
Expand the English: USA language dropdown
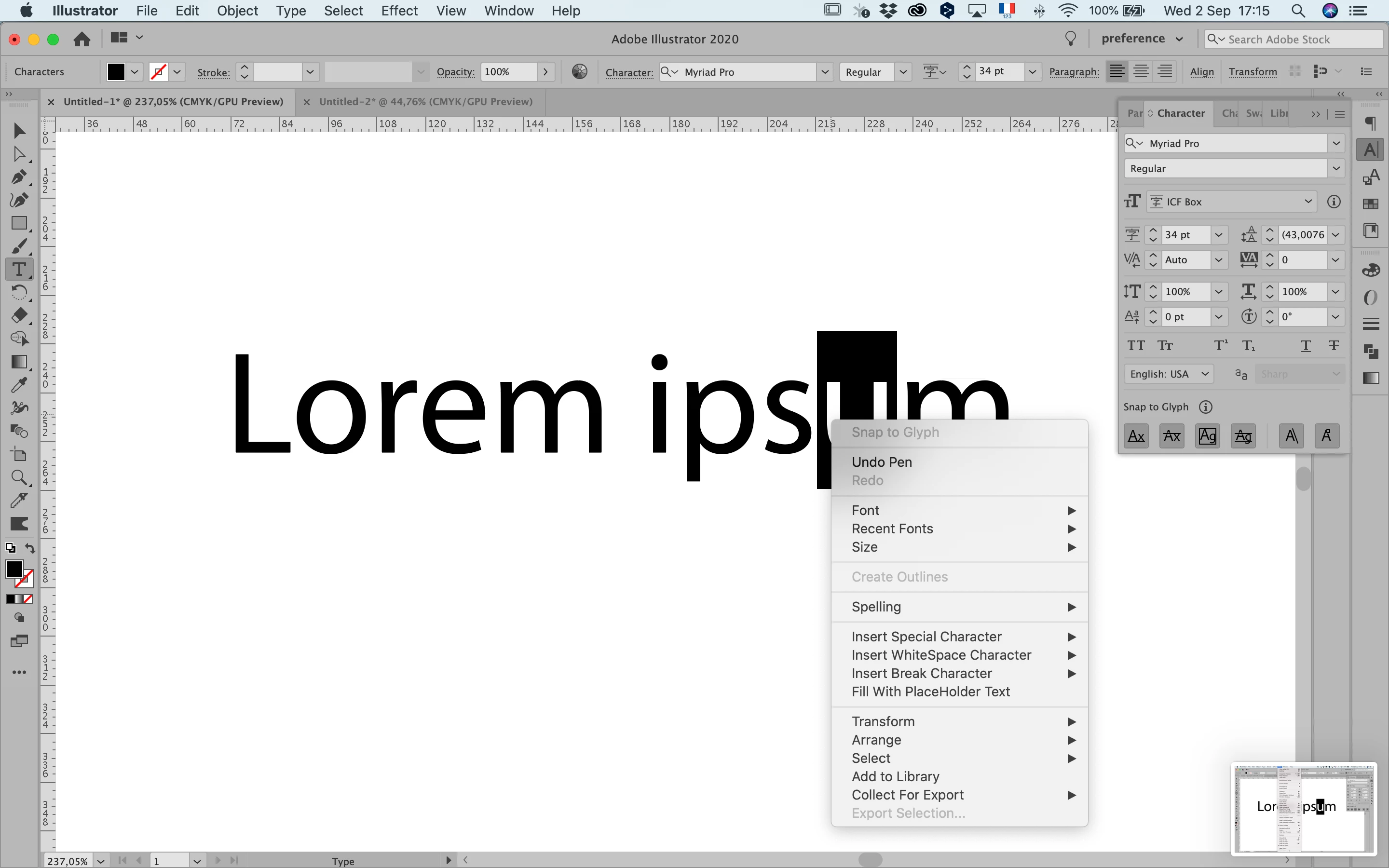coord(1169,374)
